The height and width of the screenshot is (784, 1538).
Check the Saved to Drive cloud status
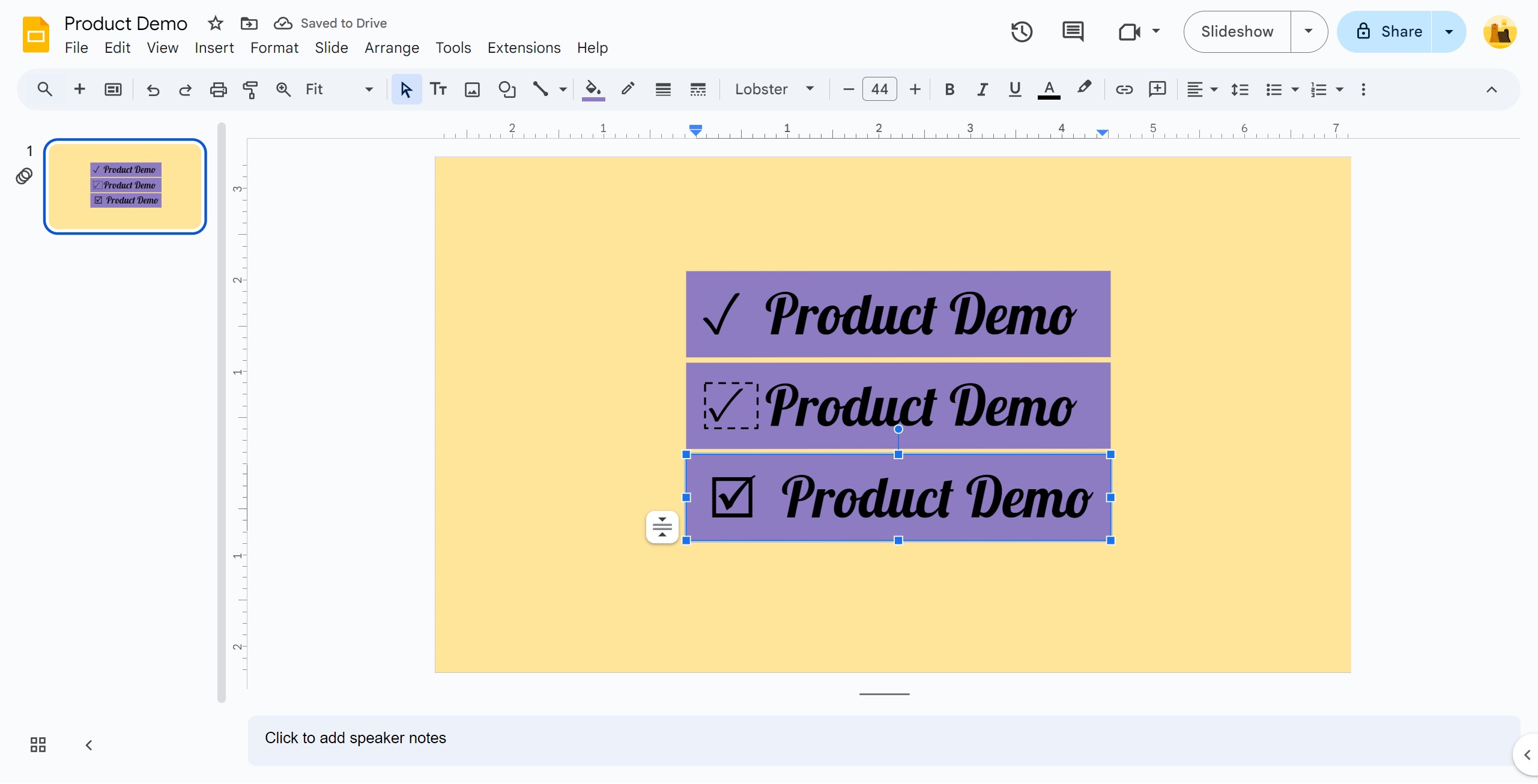coord(283,23)
